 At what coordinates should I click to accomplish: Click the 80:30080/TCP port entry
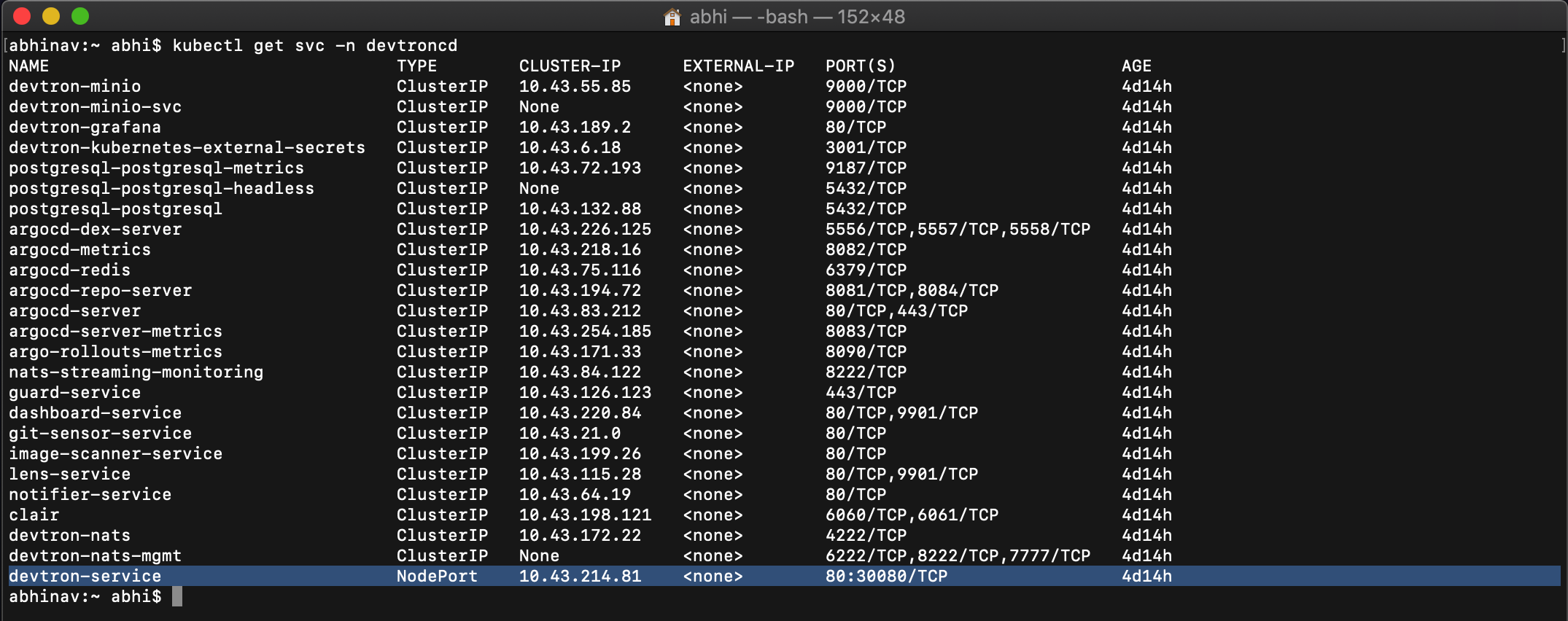885,576
